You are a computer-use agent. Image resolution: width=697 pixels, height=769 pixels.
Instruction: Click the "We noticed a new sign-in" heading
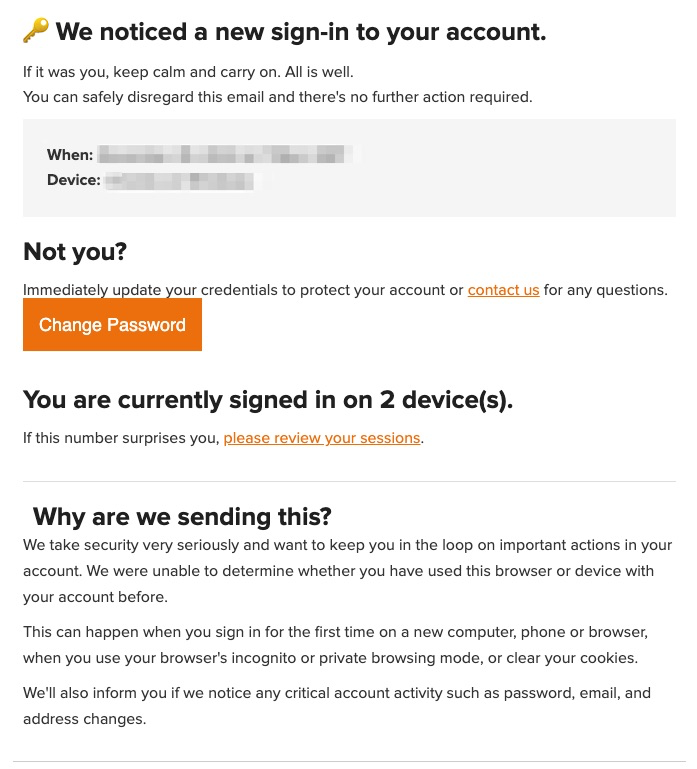(301, 32)
